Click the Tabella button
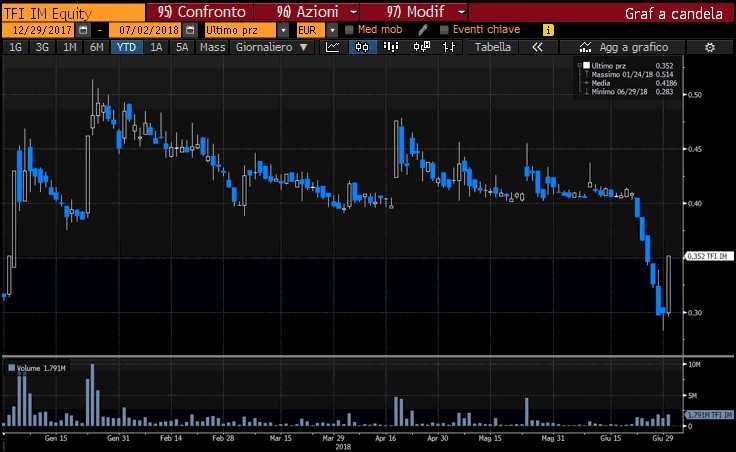Image resolution: width=736 pixels, height=452 pixels. click(492, 47)
